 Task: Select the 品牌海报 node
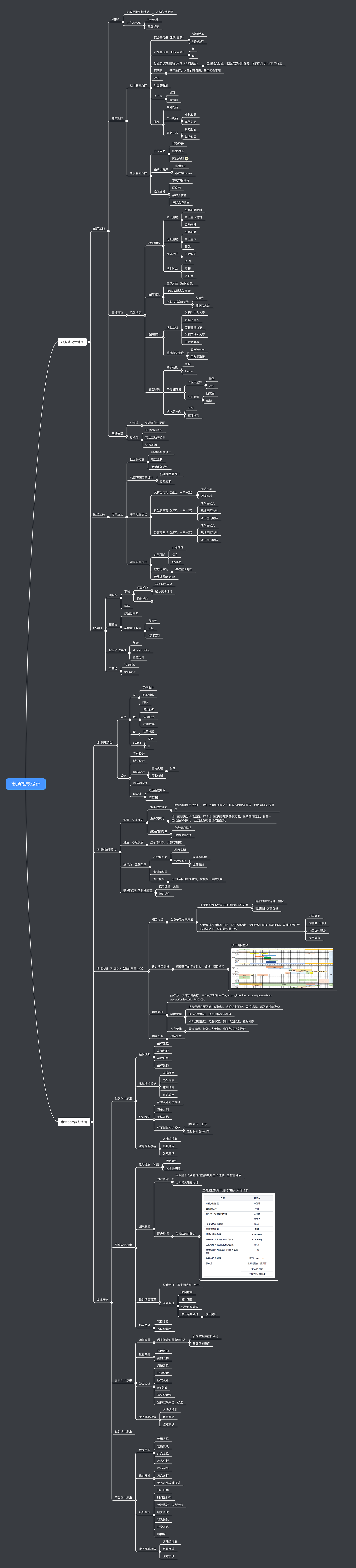point(159,192)
